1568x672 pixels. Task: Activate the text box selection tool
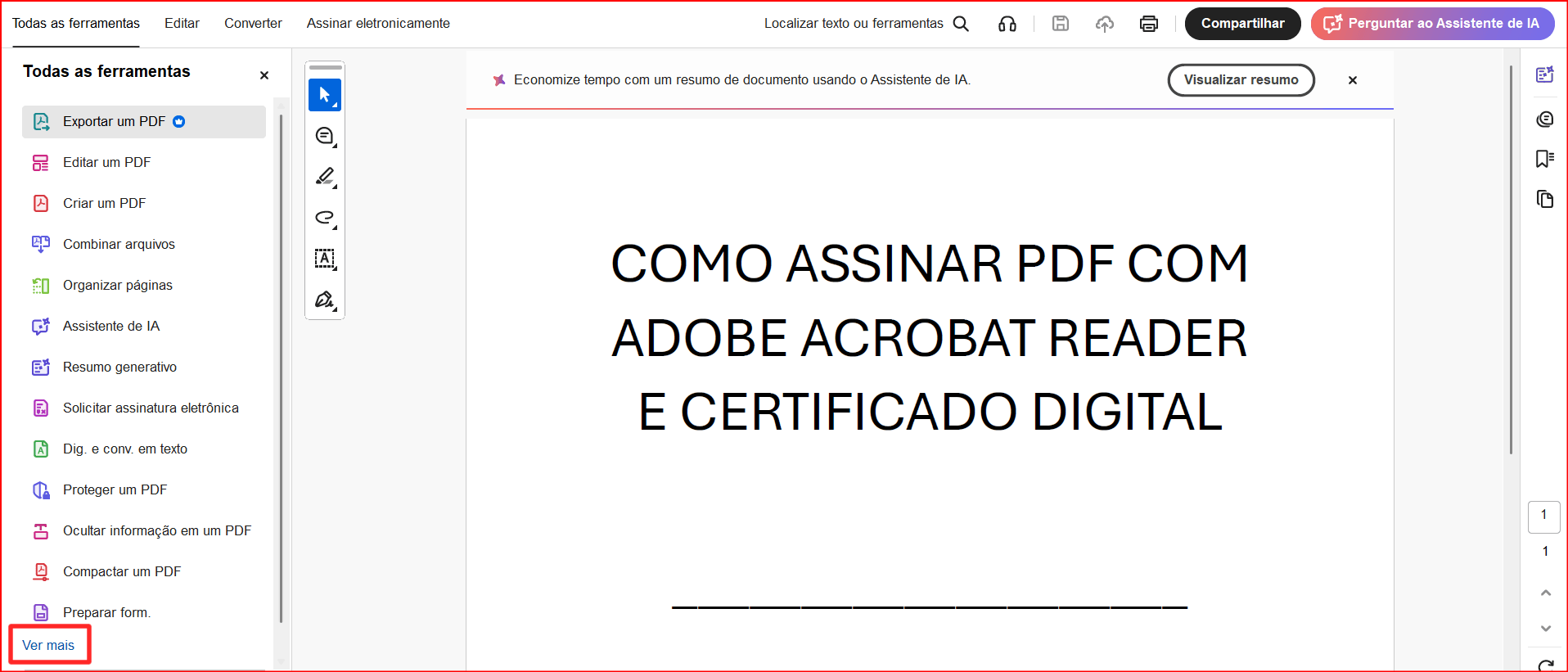325,259
